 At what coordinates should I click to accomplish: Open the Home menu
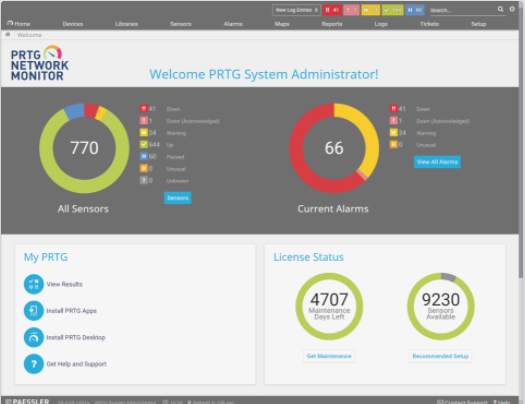pyautogui.click(x=19, y=24)
